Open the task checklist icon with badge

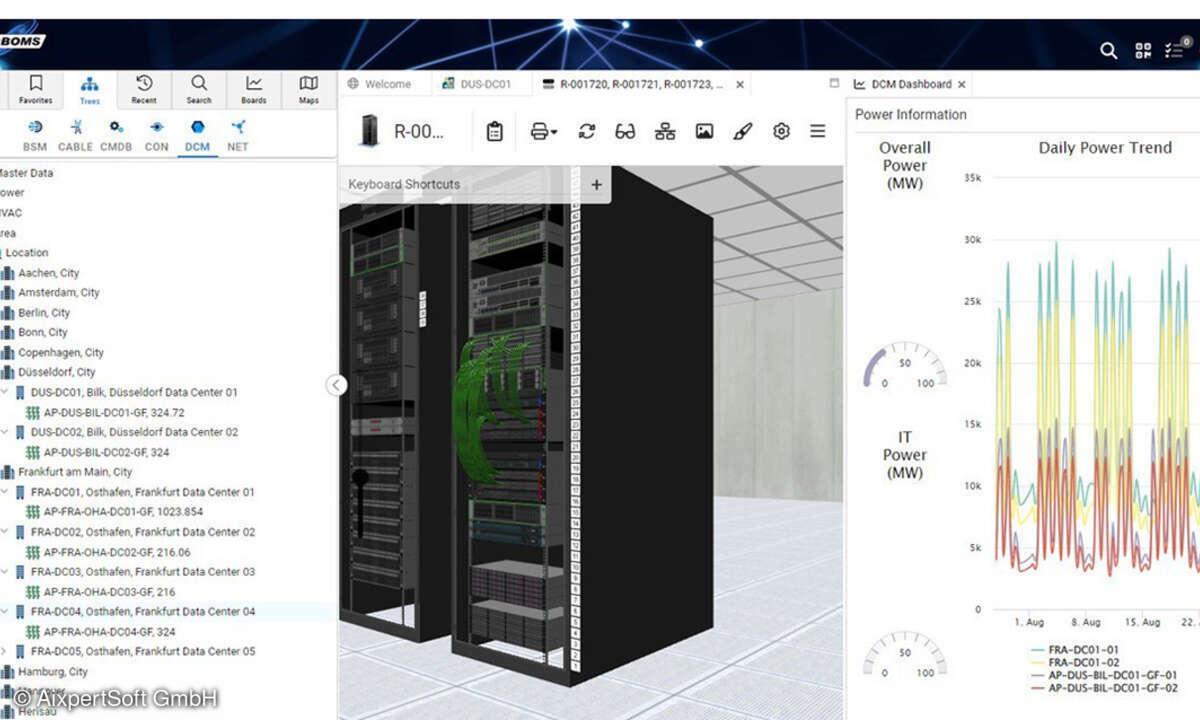coord(1176,50)
